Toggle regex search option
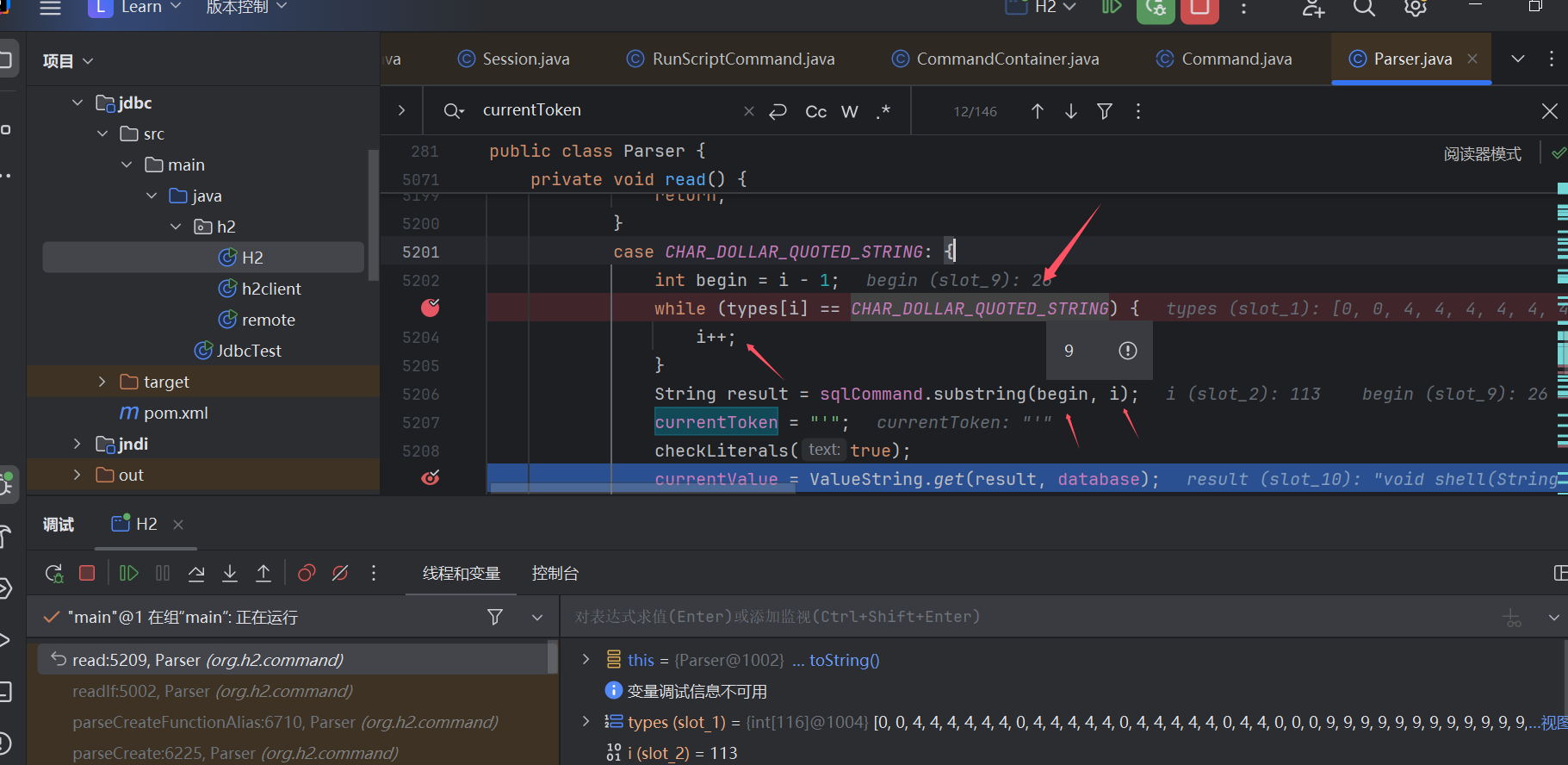1568x765 pixels. [883, 111]
